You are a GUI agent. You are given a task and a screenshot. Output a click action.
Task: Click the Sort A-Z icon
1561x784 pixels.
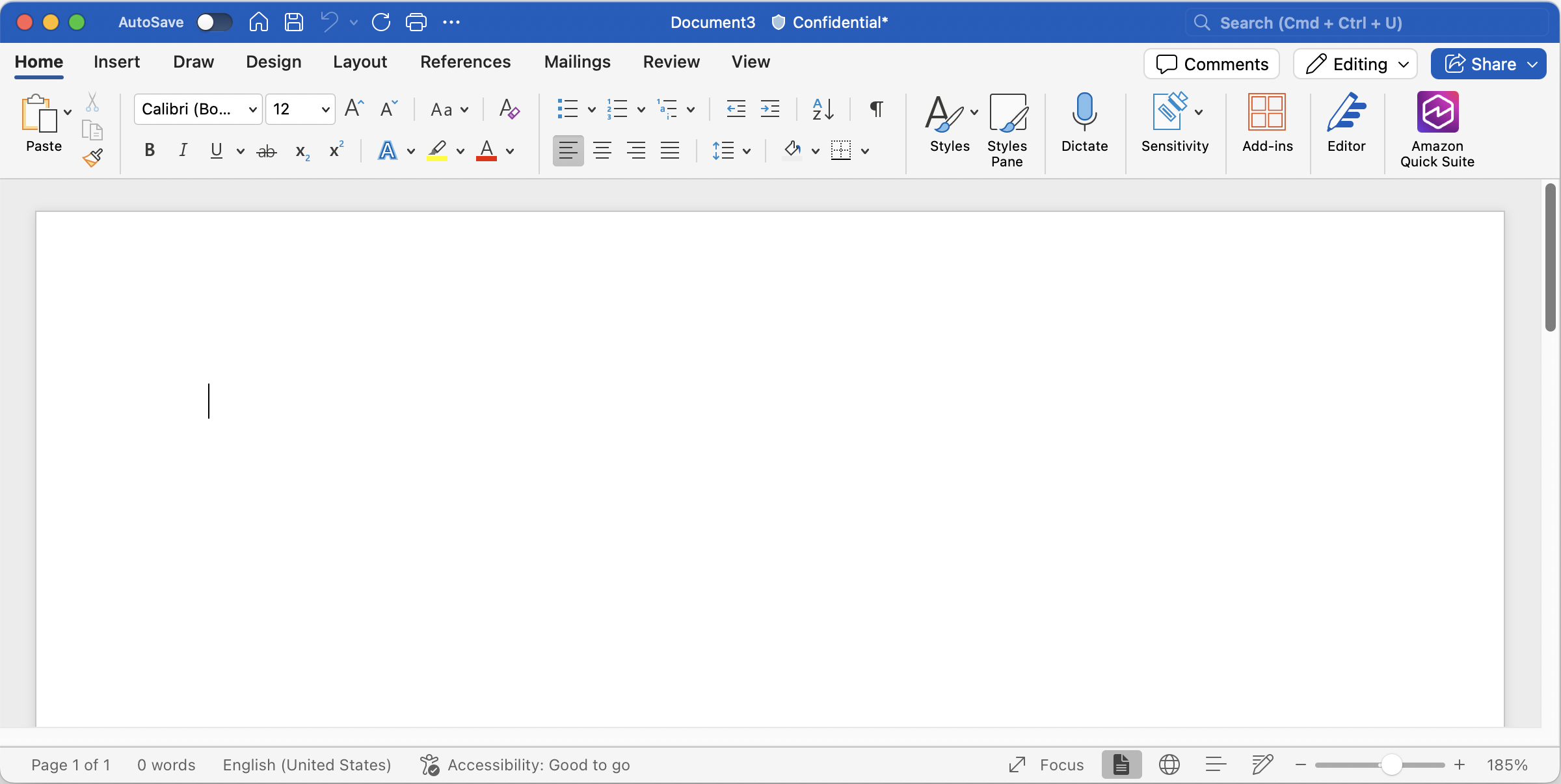pyautogui.click(x=823, y=109)
